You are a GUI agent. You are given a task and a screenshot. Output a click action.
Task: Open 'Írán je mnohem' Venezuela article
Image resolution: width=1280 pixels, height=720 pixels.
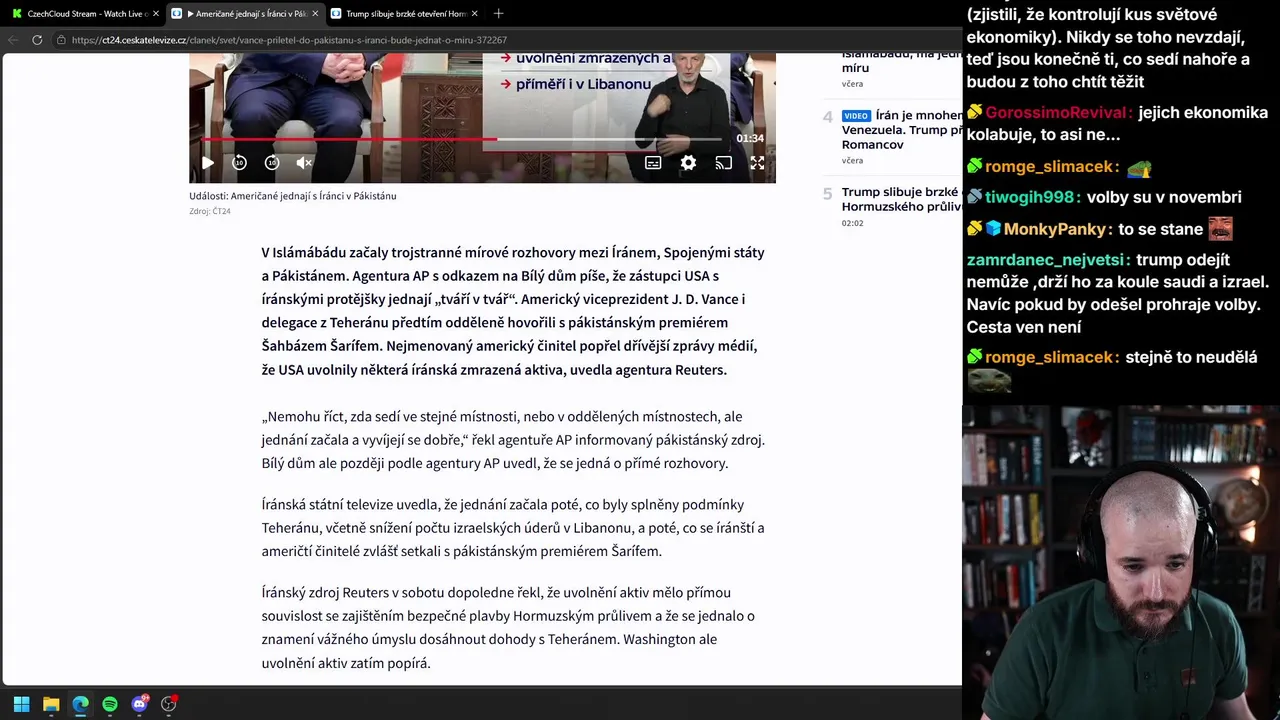[901, 130]
